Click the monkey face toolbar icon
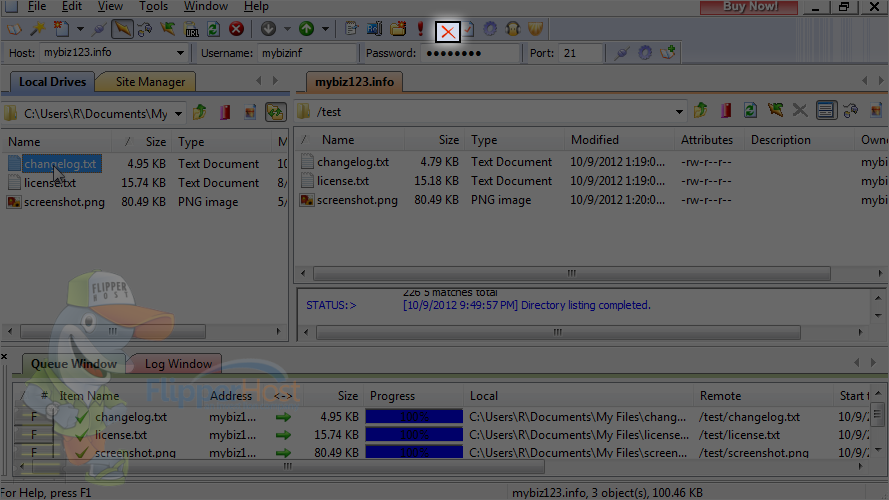 click(x=513, y=29)
